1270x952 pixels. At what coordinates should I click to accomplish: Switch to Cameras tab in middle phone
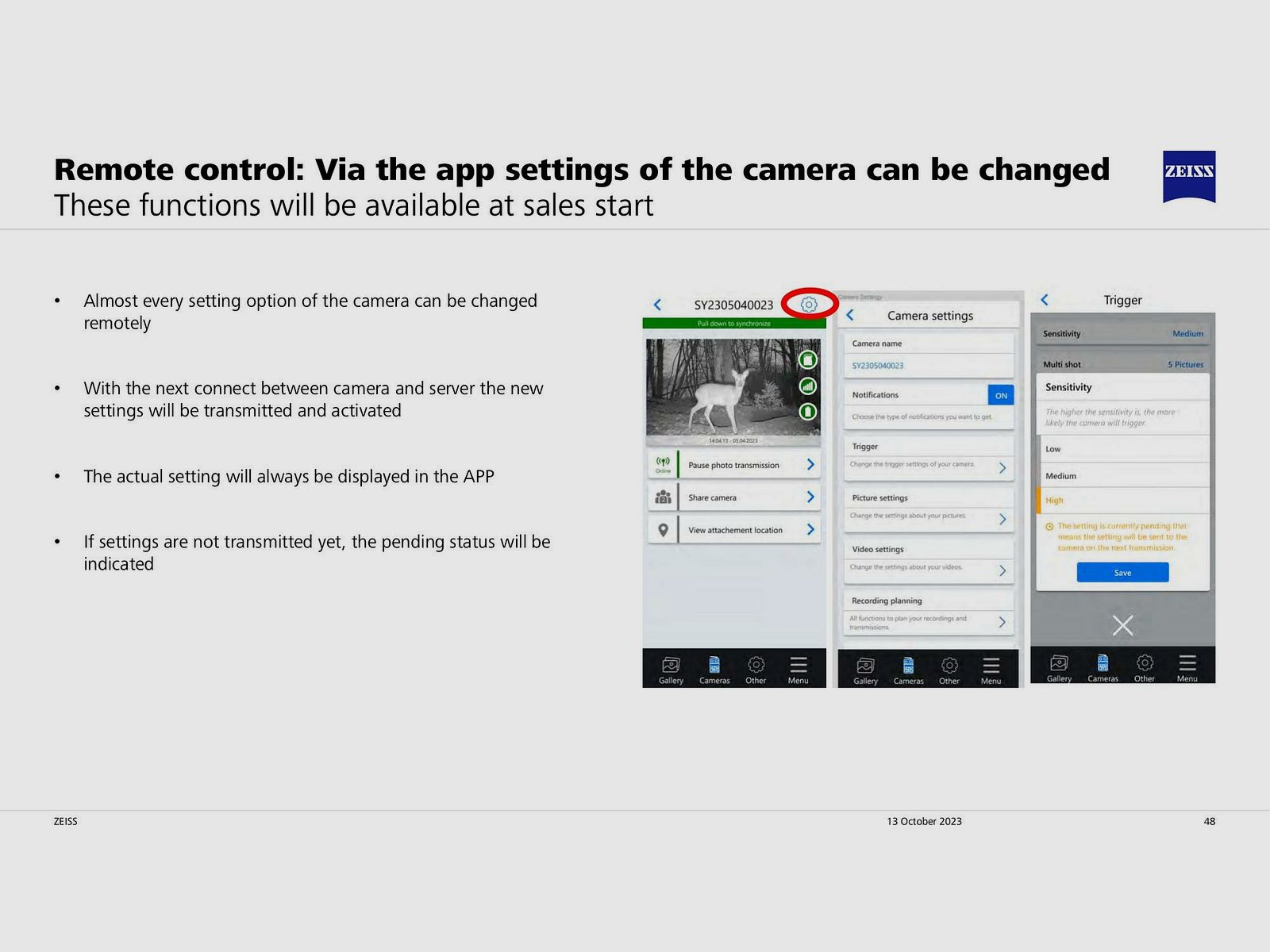click(x=909, y=670)
